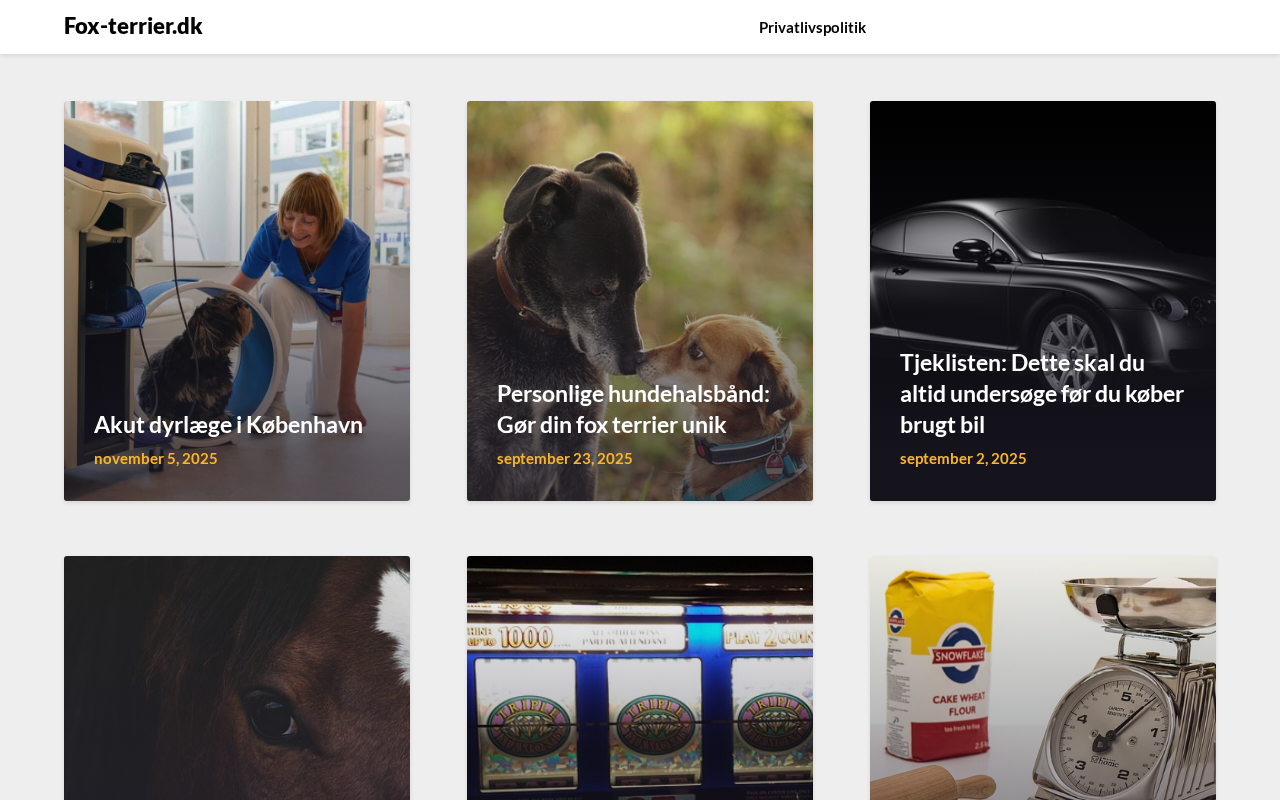
Task: Open the slot machine reels thumbnail
Action: (640, 678)
